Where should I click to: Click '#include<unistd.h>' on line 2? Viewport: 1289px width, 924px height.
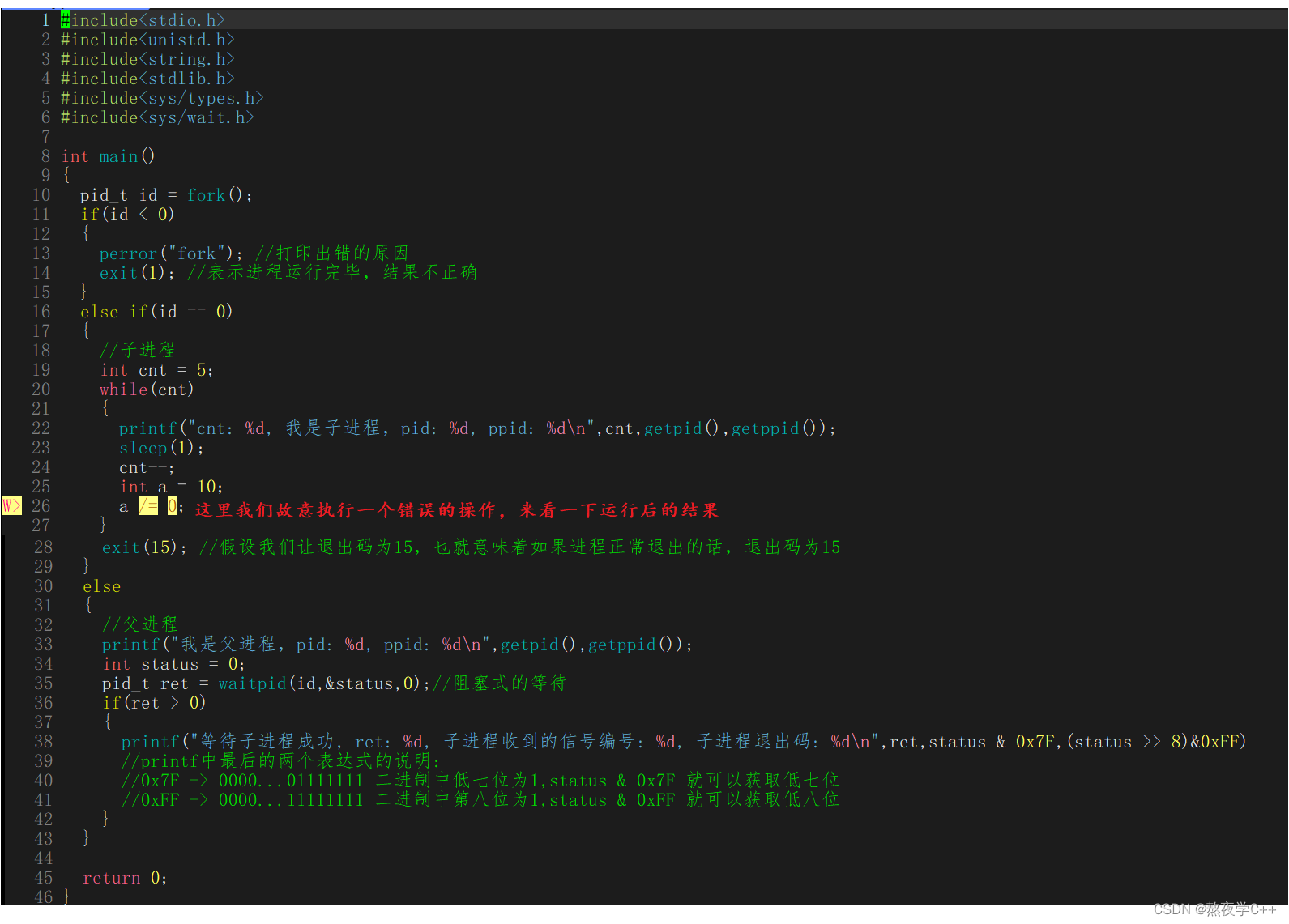click(147, 40)
